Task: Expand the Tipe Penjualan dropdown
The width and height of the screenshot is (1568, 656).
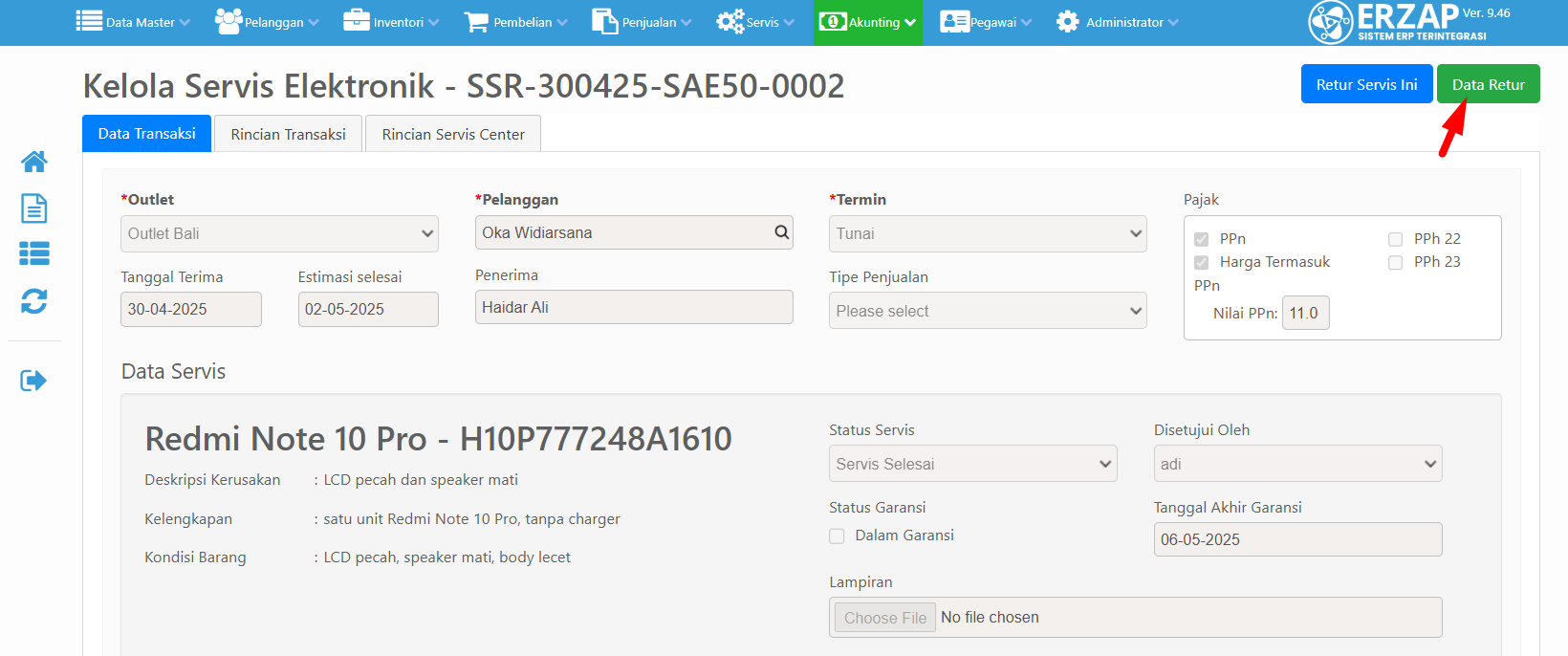Action: (x=987, y=311)
